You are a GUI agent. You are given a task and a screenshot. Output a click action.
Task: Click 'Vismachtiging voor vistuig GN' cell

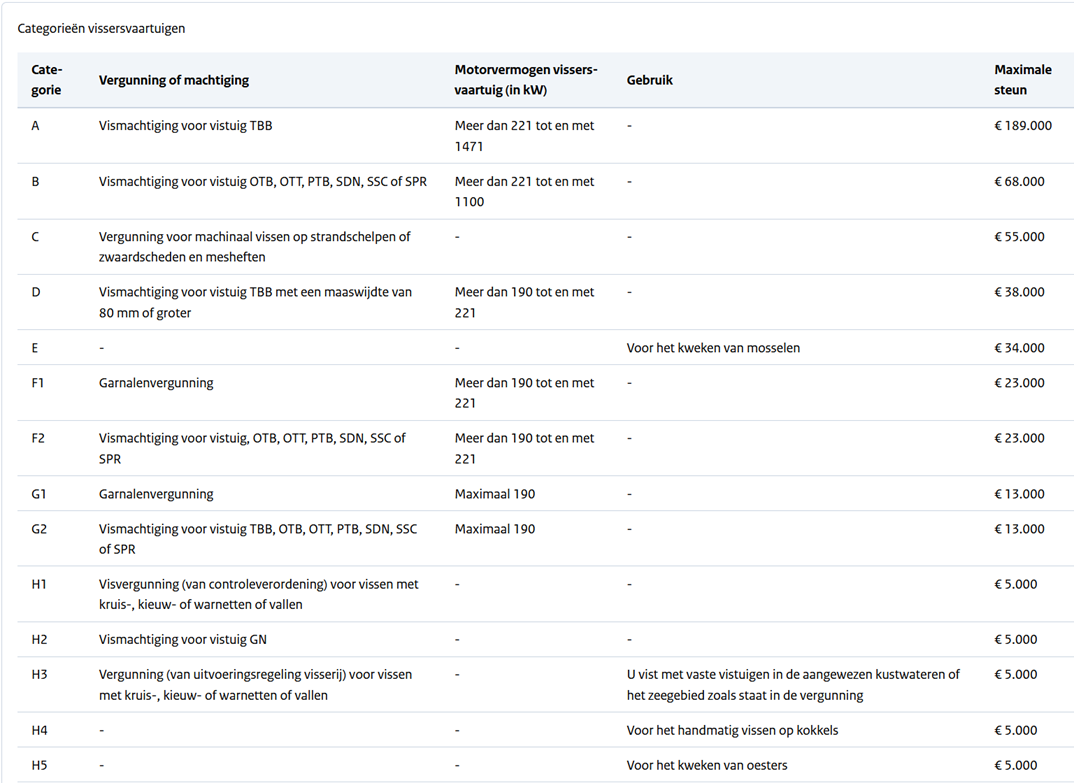[x=183, y=640]
